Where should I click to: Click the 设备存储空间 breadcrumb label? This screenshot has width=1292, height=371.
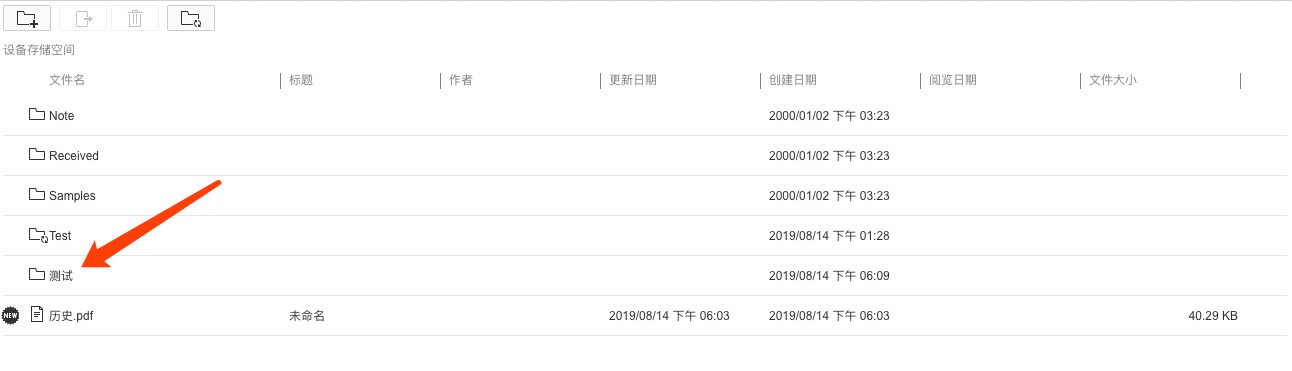click(x=39, y=49)
